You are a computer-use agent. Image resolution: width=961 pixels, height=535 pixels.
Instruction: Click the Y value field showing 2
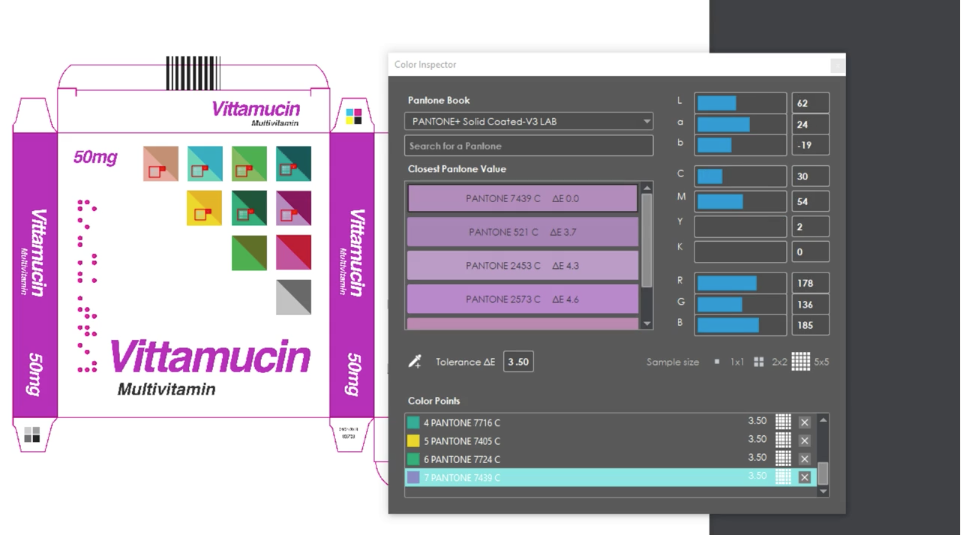[810, 227]
